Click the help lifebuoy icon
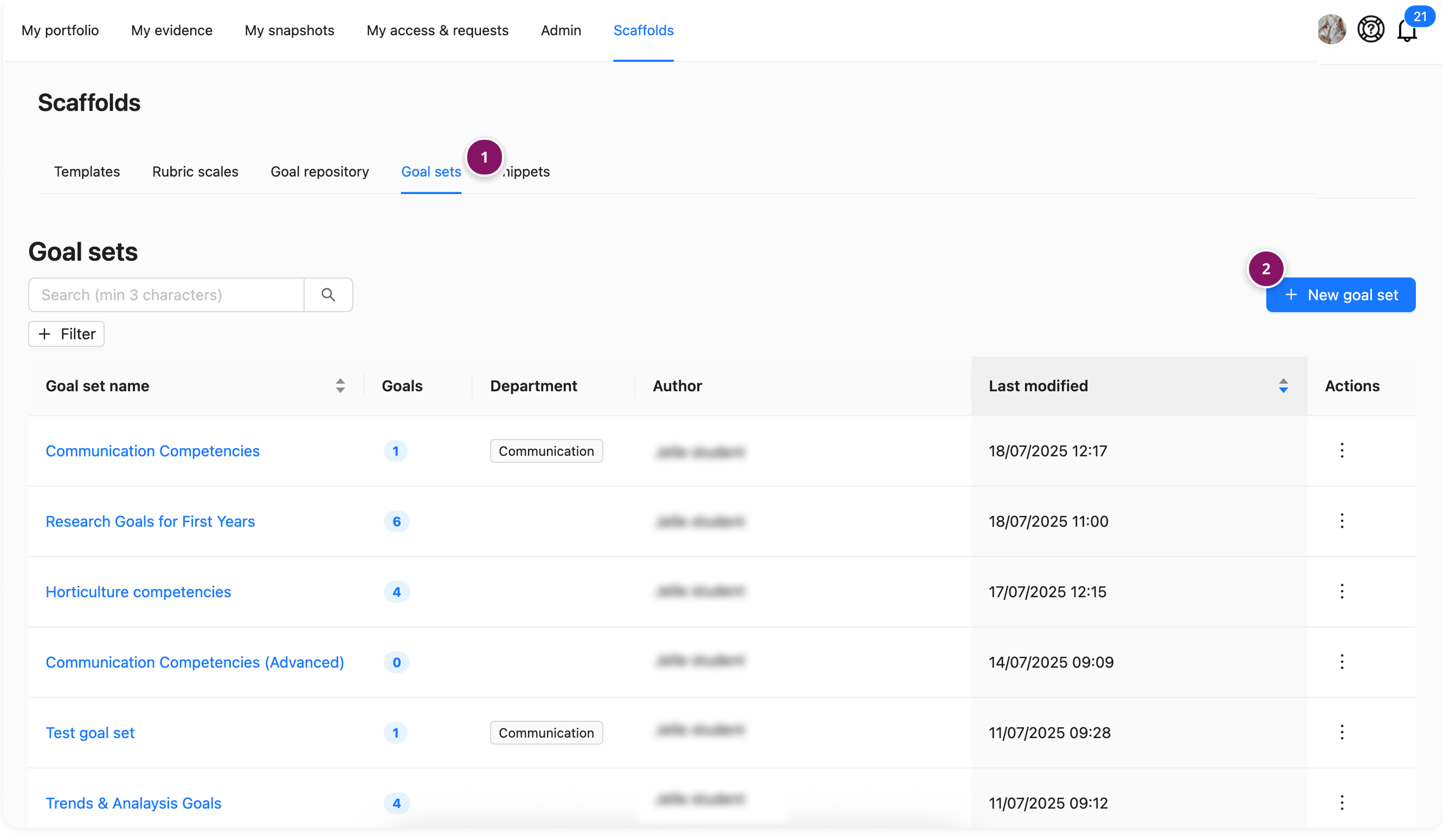This screenshot has height=840, width=1443. pos(1370,29)
